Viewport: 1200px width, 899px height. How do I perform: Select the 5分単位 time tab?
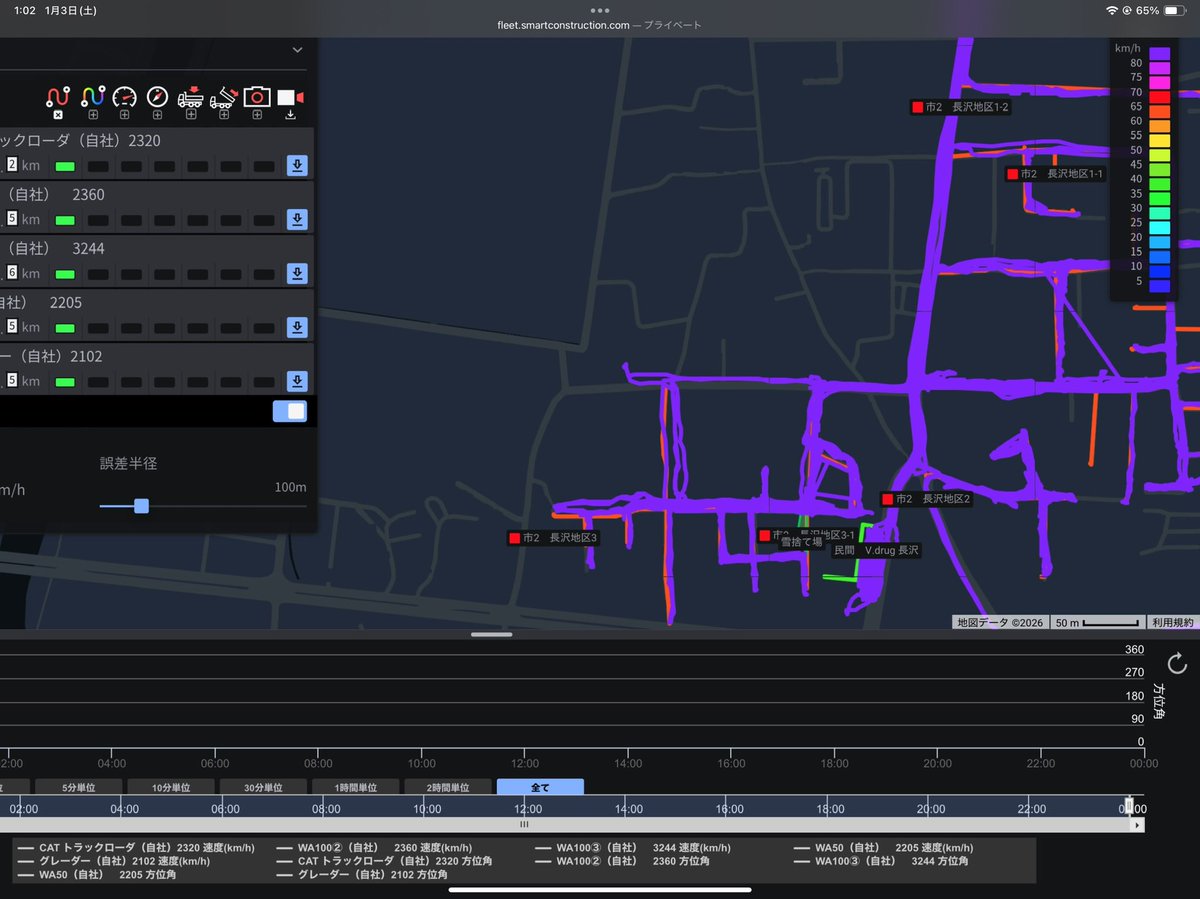77,787
